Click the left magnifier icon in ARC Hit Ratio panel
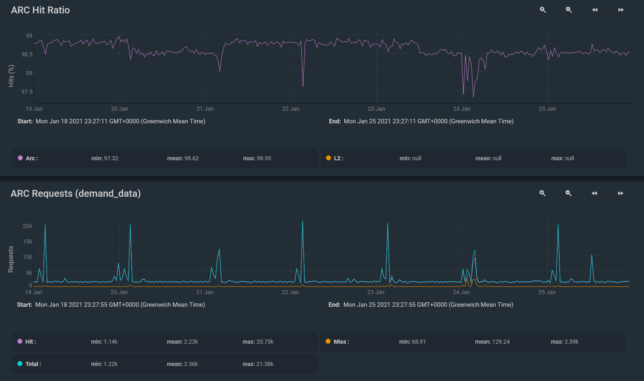The height and width of the screenshot is (381, 644). (x=543, y=10)
